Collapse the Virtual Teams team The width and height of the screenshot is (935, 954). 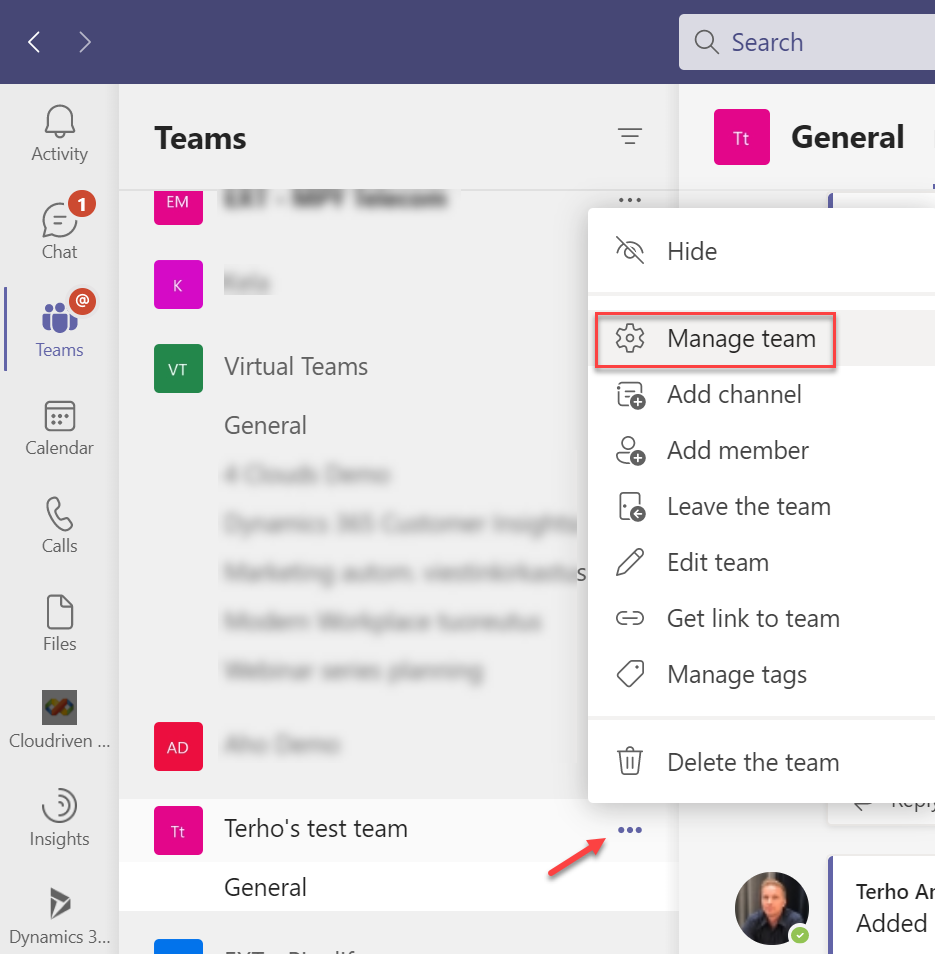coord(295,367)
